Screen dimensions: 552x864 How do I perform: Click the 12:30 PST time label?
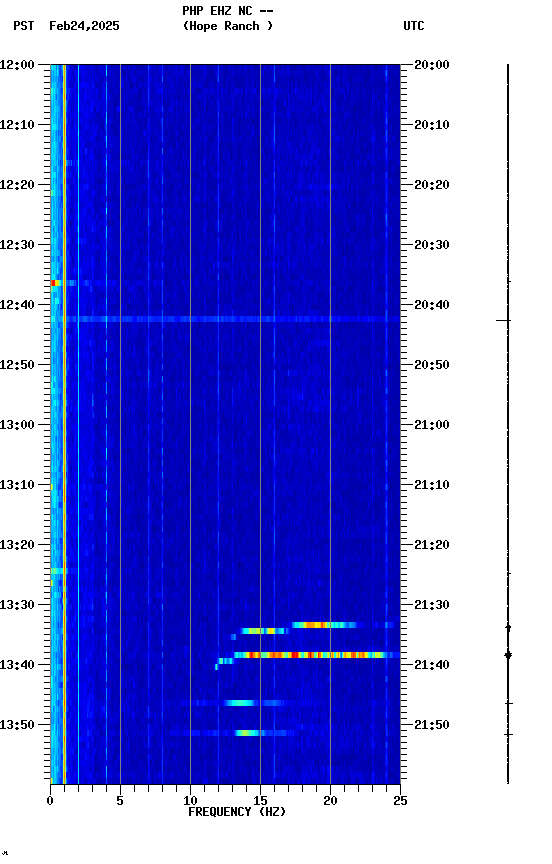17,245
